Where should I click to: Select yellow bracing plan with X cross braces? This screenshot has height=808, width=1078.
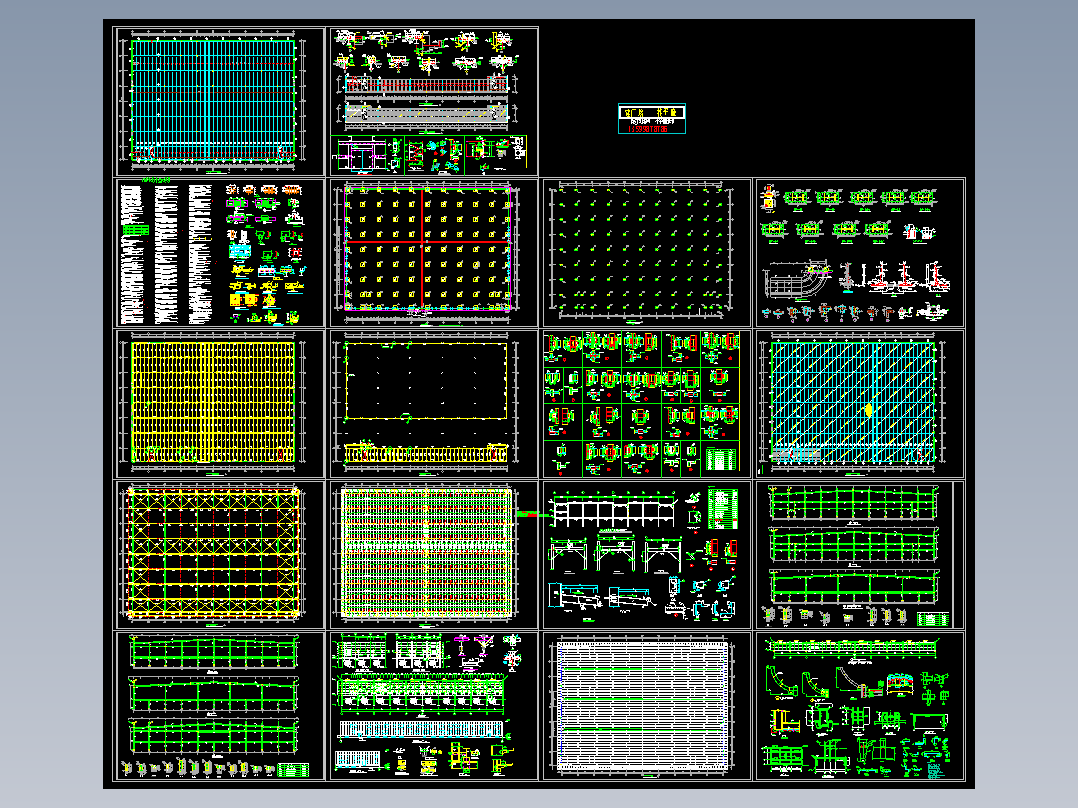point(219,554)
